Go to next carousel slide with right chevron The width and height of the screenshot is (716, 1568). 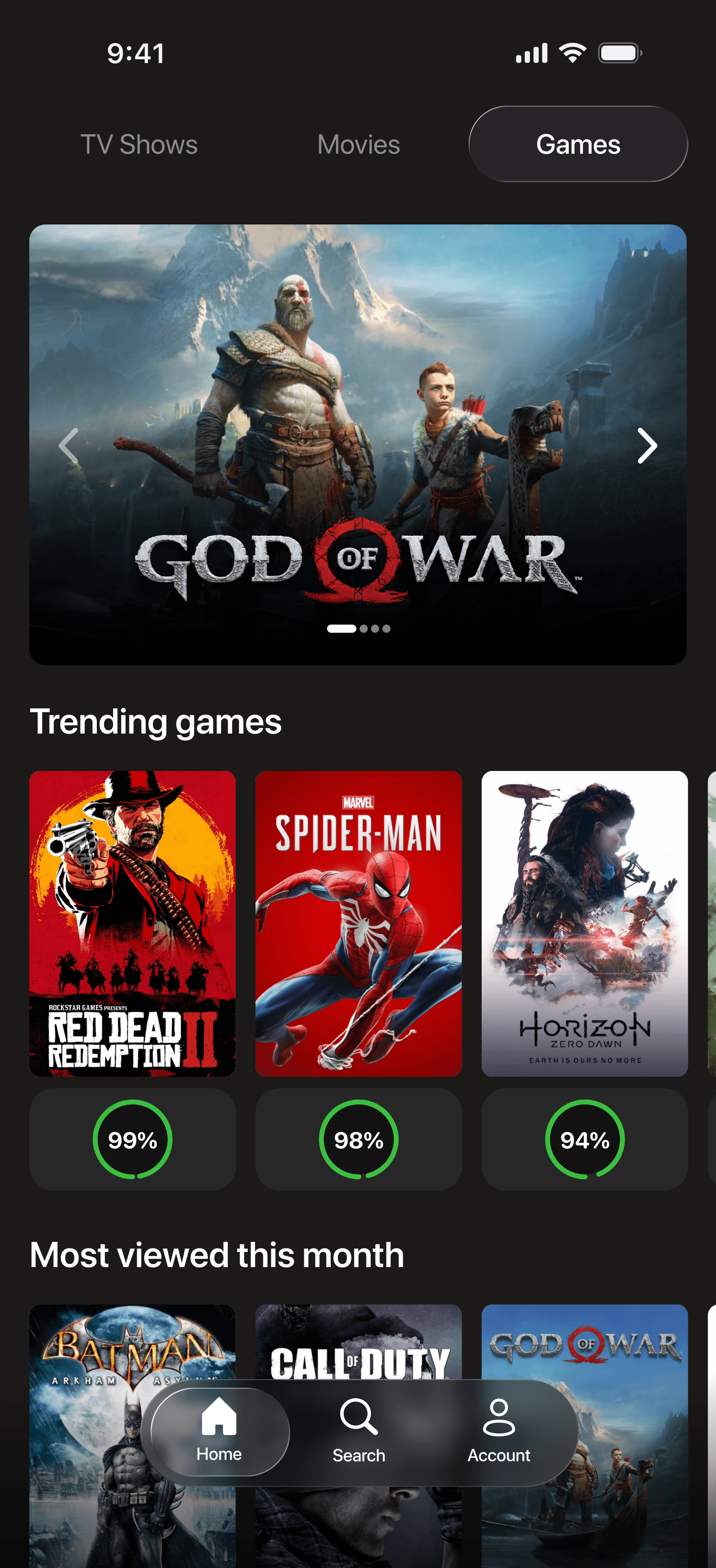click(x=647, y=446)
